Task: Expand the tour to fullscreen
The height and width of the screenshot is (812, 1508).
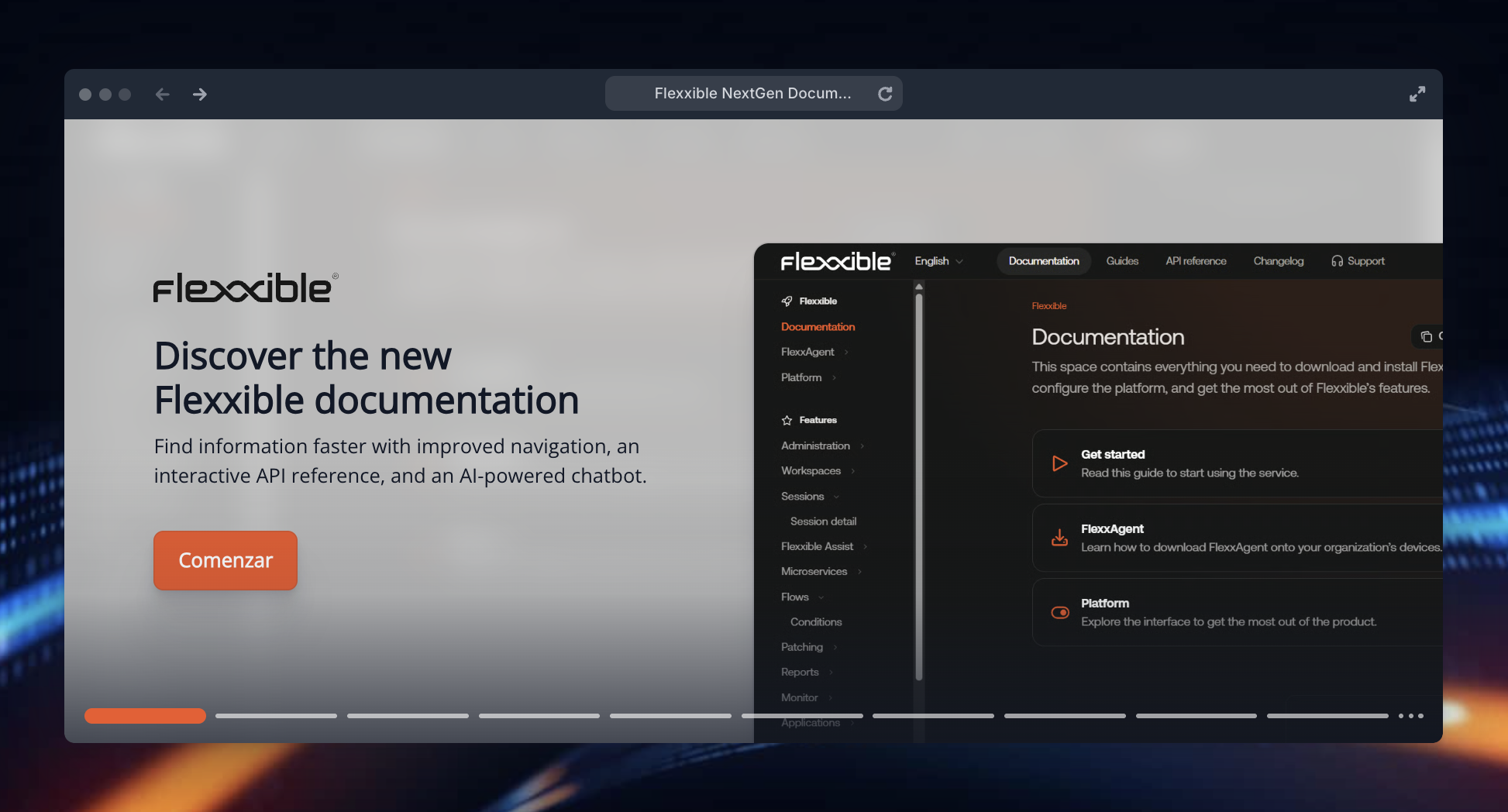Action: 1417,94
